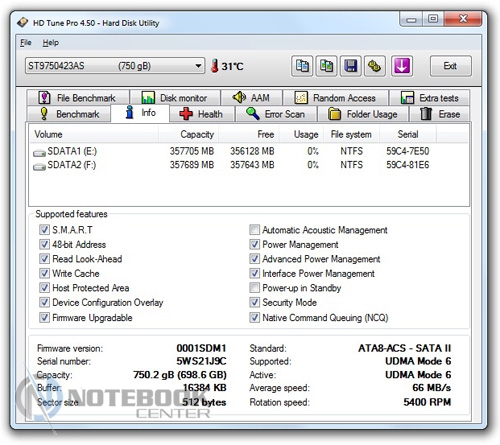This screenshot has height=445, width=500.
Task: Switch to the Error Scan tab
Action: point(276,114)
